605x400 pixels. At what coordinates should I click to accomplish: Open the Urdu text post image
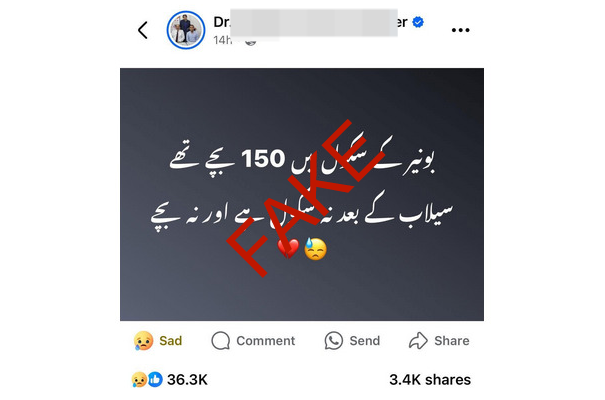click(302, 194)
